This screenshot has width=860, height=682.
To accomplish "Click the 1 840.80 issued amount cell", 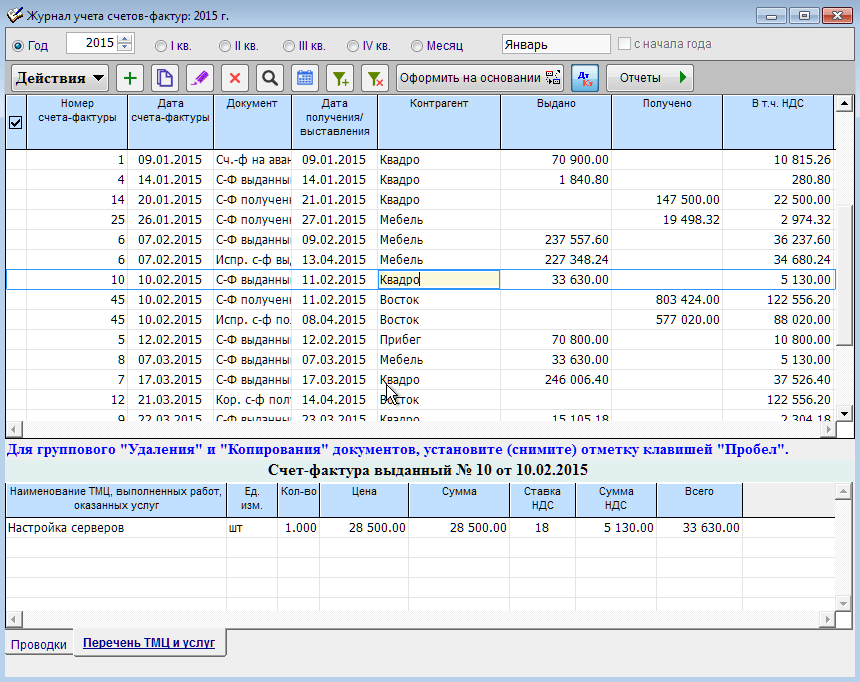I will [x=556, y=179].
